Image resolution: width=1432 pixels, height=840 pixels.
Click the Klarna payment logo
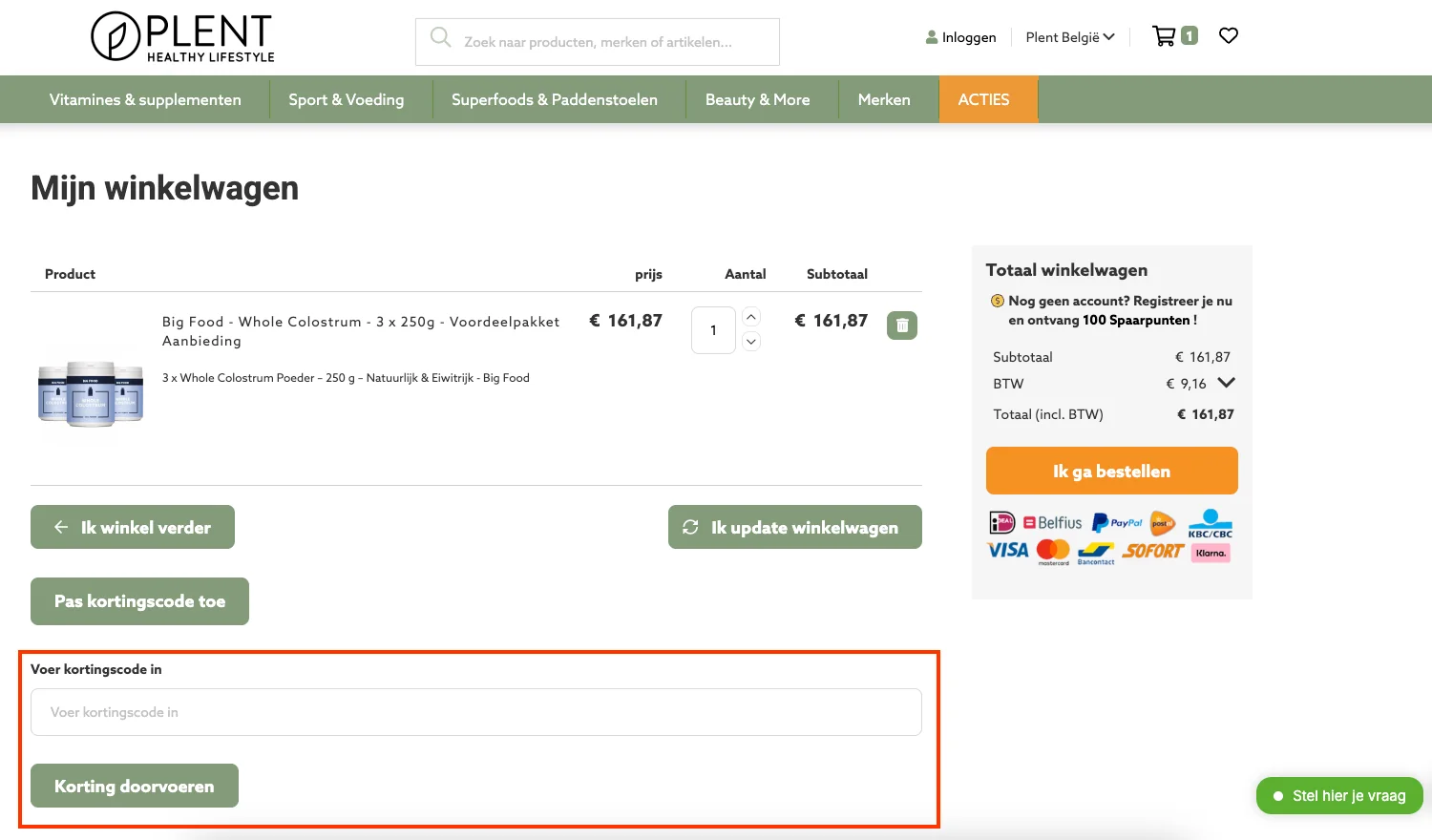point(1210,552)
